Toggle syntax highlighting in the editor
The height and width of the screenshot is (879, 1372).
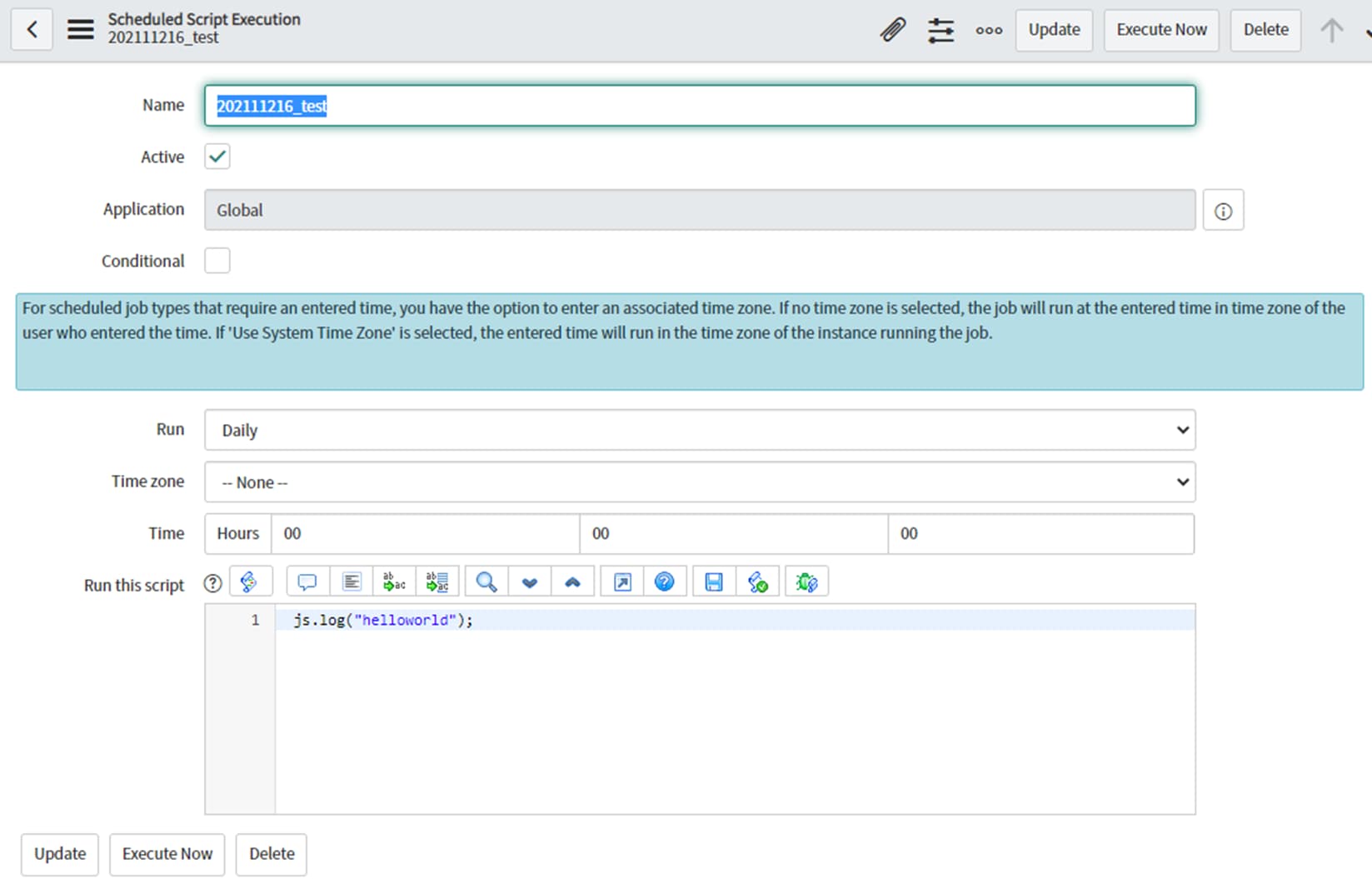coord(251,581)
